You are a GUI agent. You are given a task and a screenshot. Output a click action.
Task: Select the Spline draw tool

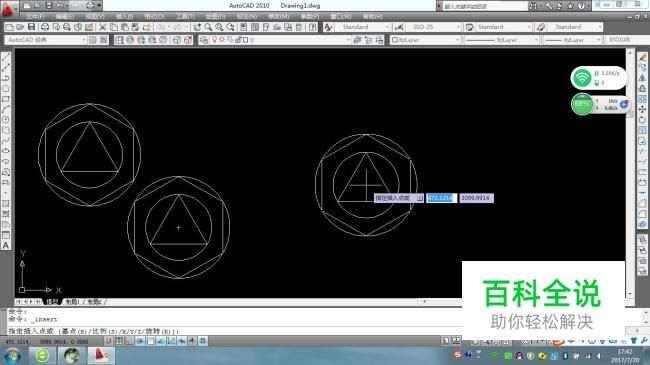coord(6,141)
